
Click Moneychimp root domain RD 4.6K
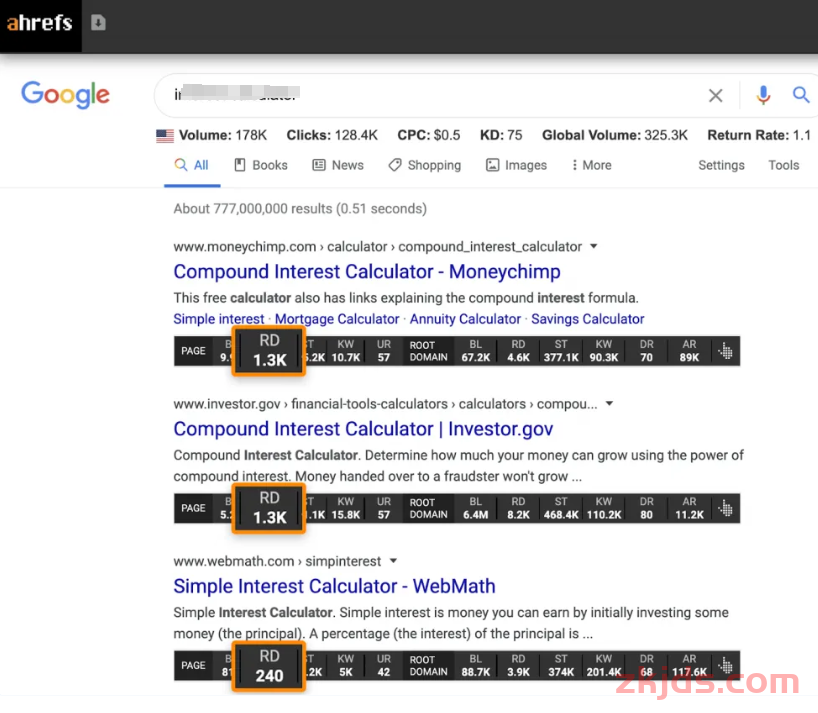(x=519, y=357)
